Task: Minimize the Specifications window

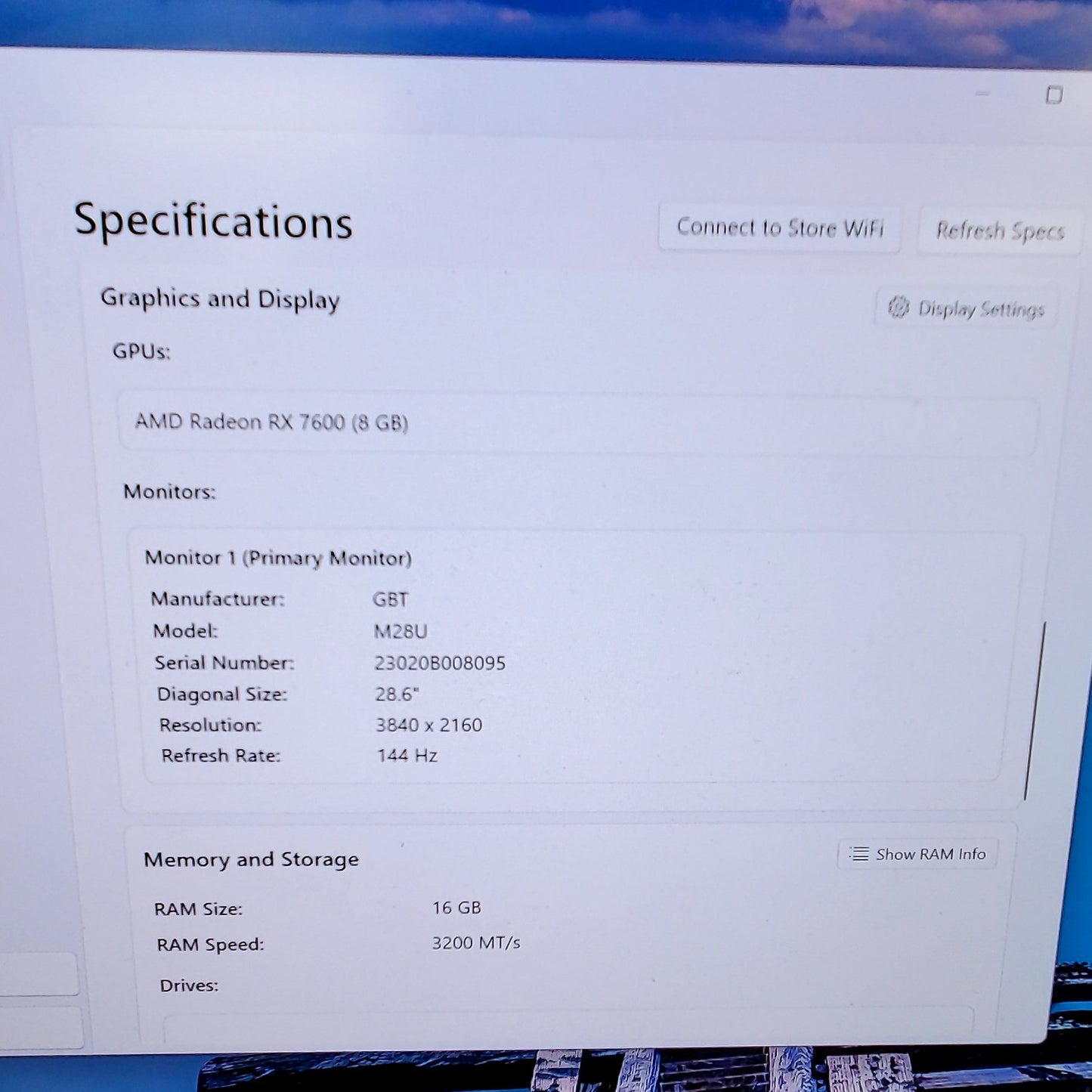Action: pyautogui.click(x=983, y=94)
